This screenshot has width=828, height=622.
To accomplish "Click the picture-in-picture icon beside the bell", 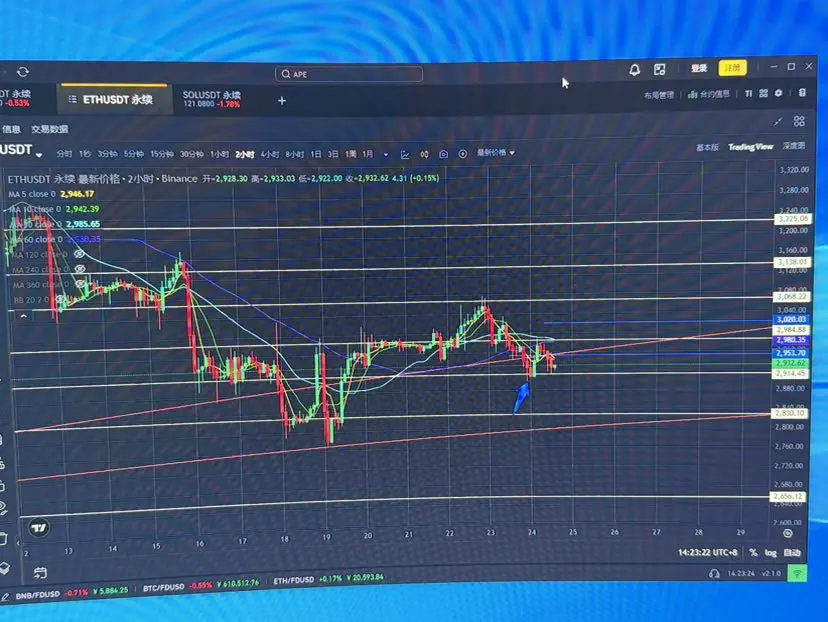I will click(660, 69).
